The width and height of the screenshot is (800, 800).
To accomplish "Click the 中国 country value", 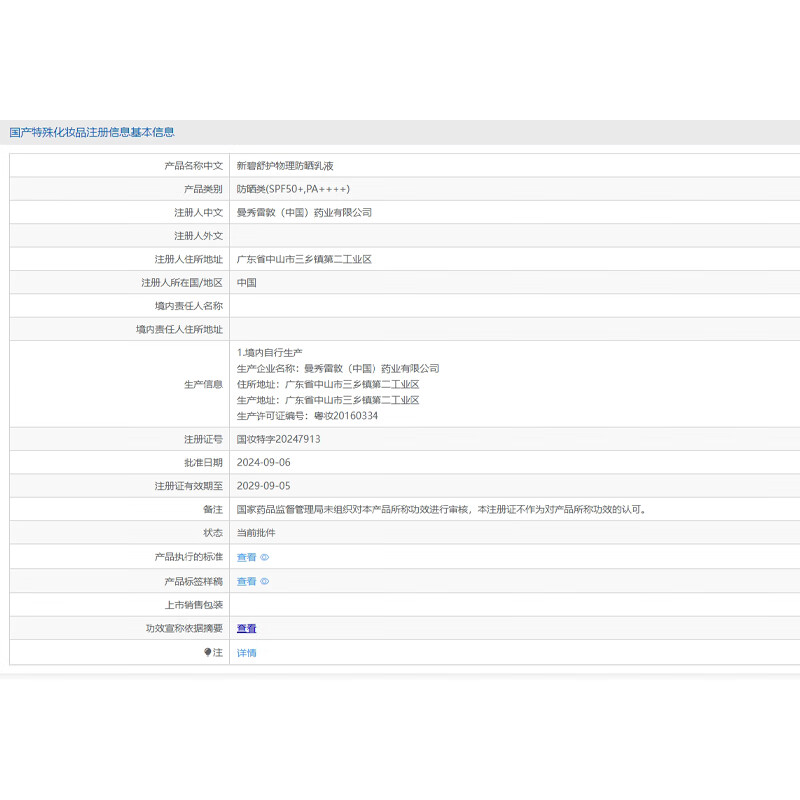I will (246, 283).
